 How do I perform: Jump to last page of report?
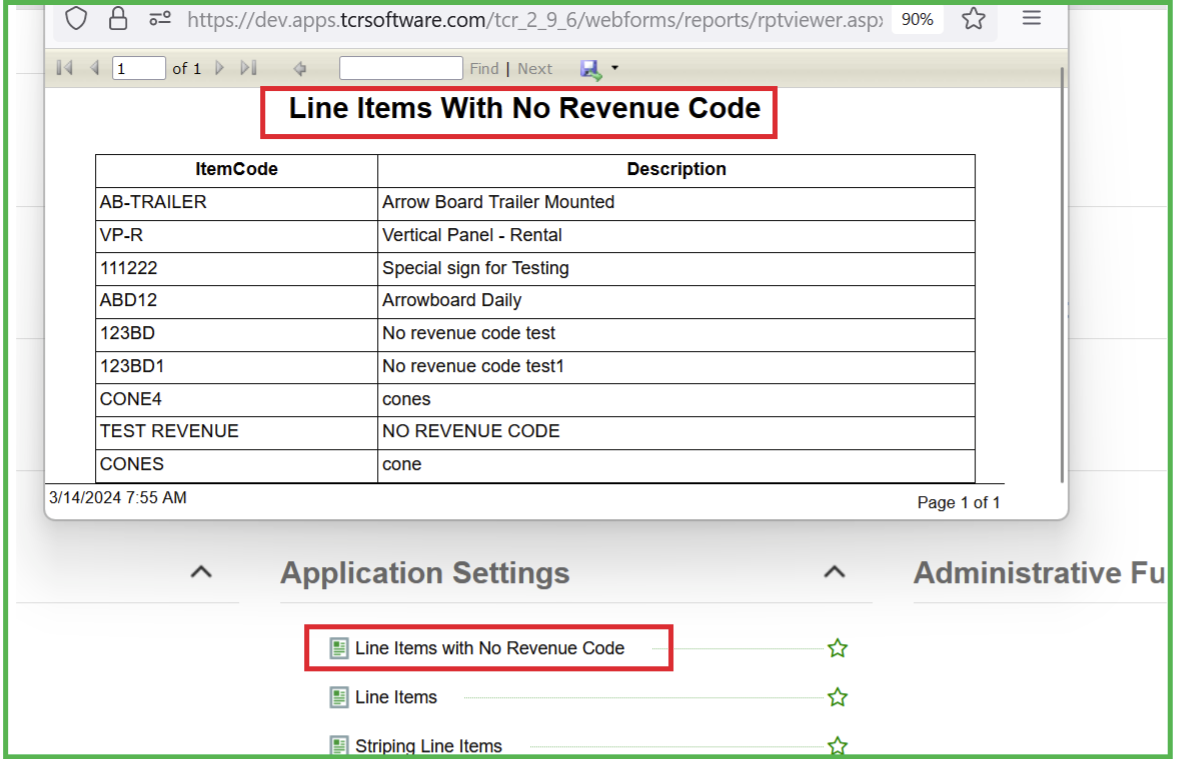248,68
